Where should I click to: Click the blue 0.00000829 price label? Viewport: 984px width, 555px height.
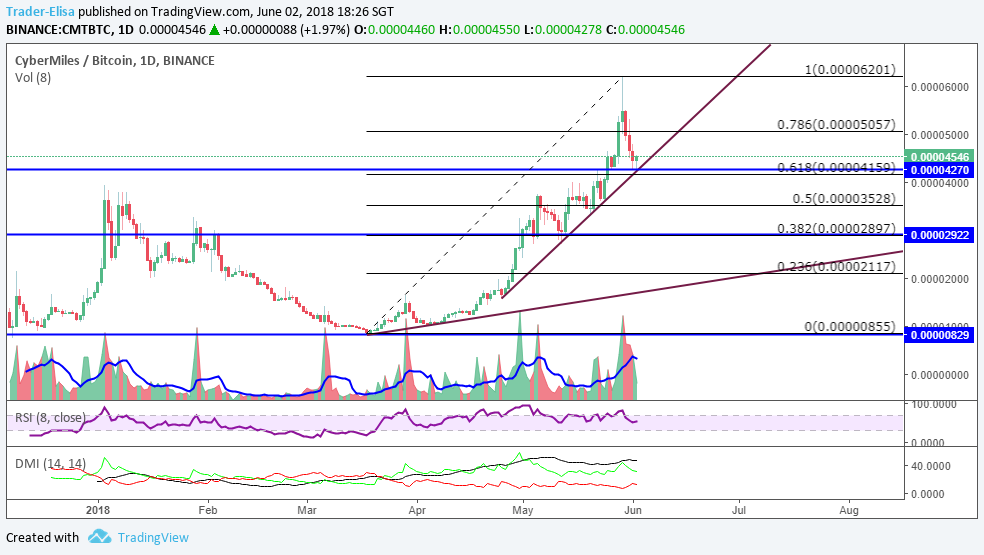pyautogui.click(x=940, y=335)
